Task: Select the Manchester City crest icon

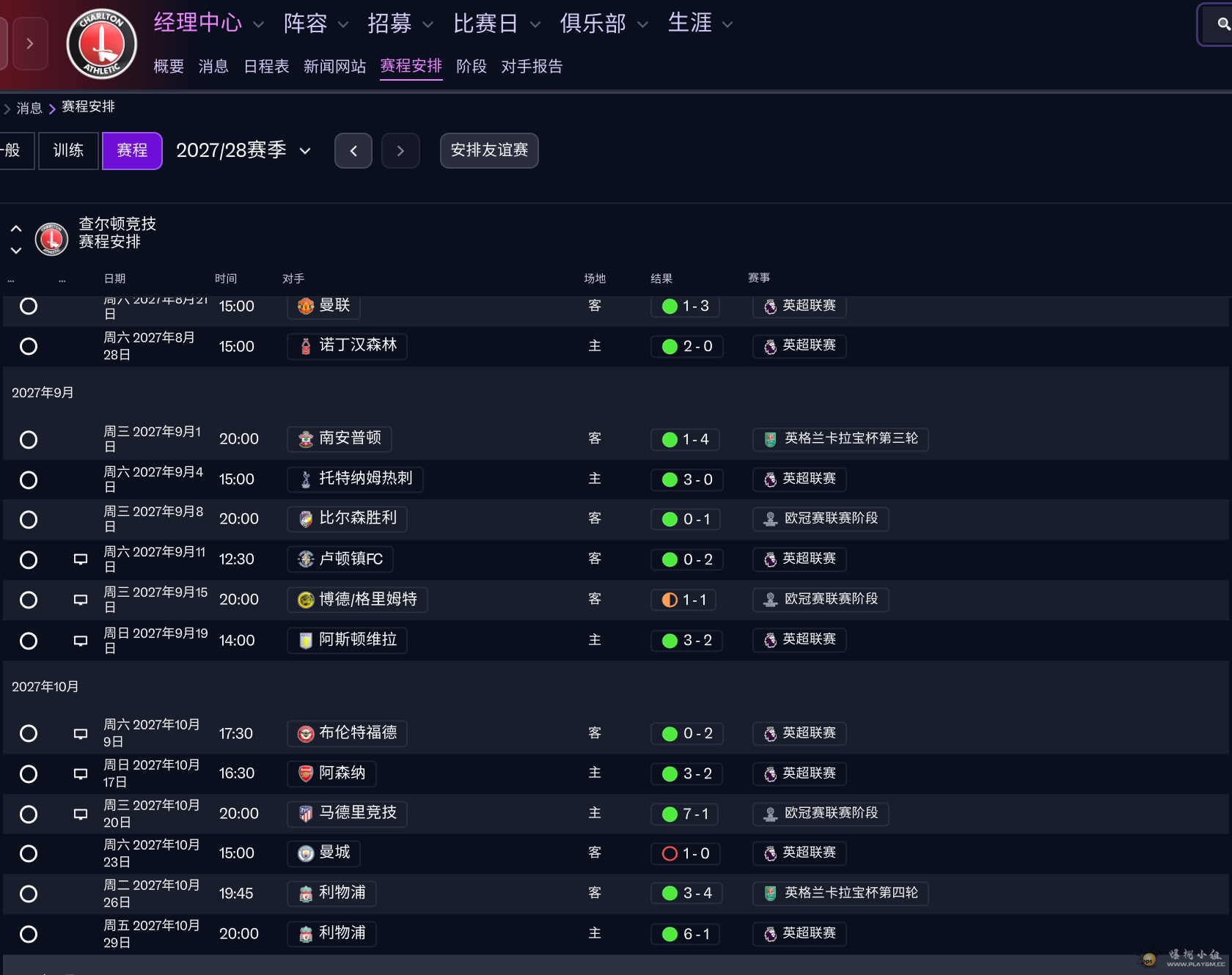Action: (306, 853)
